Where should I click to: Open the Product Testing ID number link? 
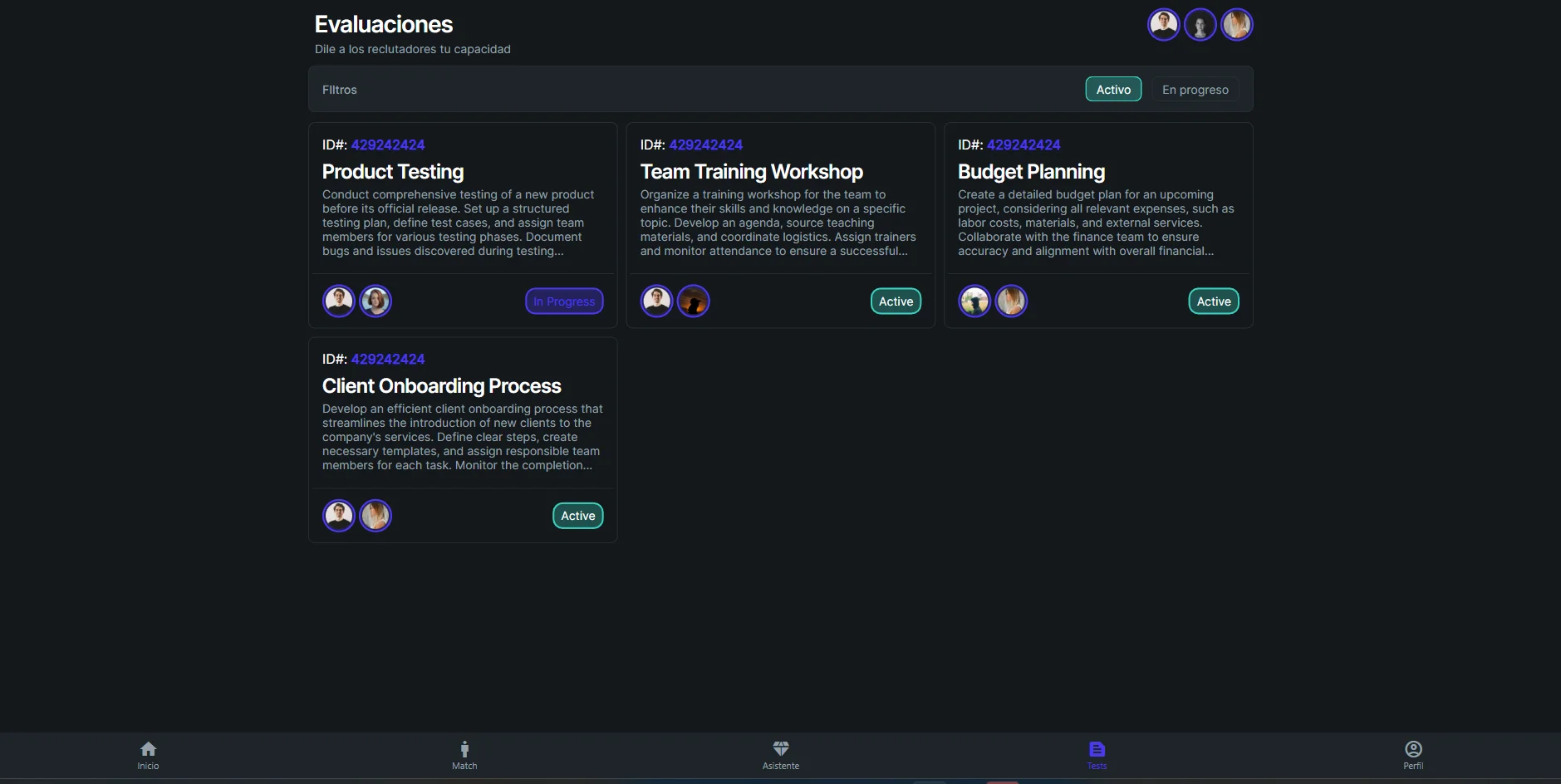388,145
